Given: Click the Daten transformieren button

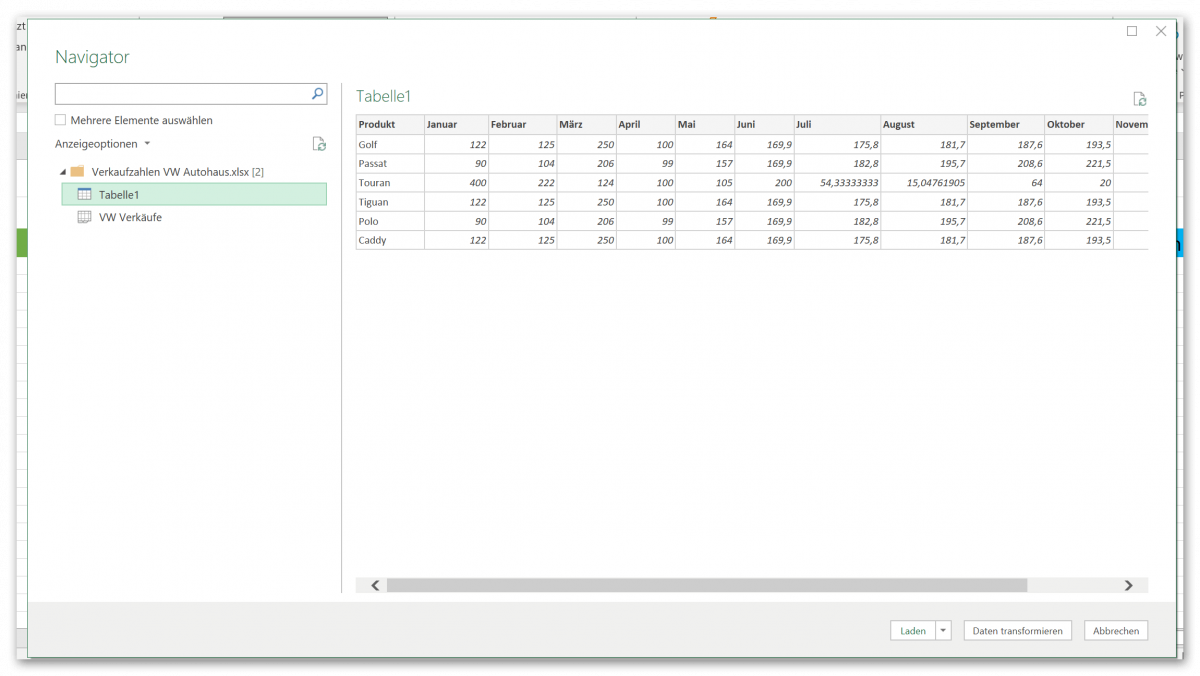Looking at the screenshot, I should [1017, 630].
